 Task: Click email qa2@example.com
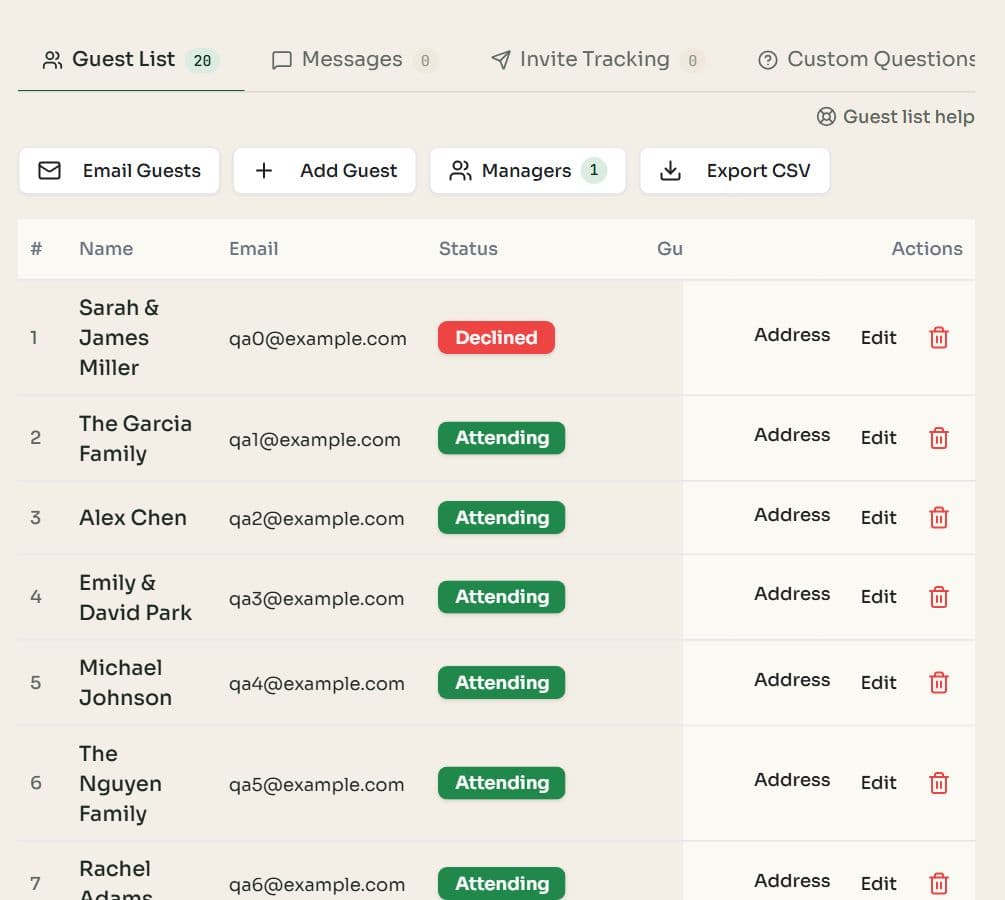[317, 519]
